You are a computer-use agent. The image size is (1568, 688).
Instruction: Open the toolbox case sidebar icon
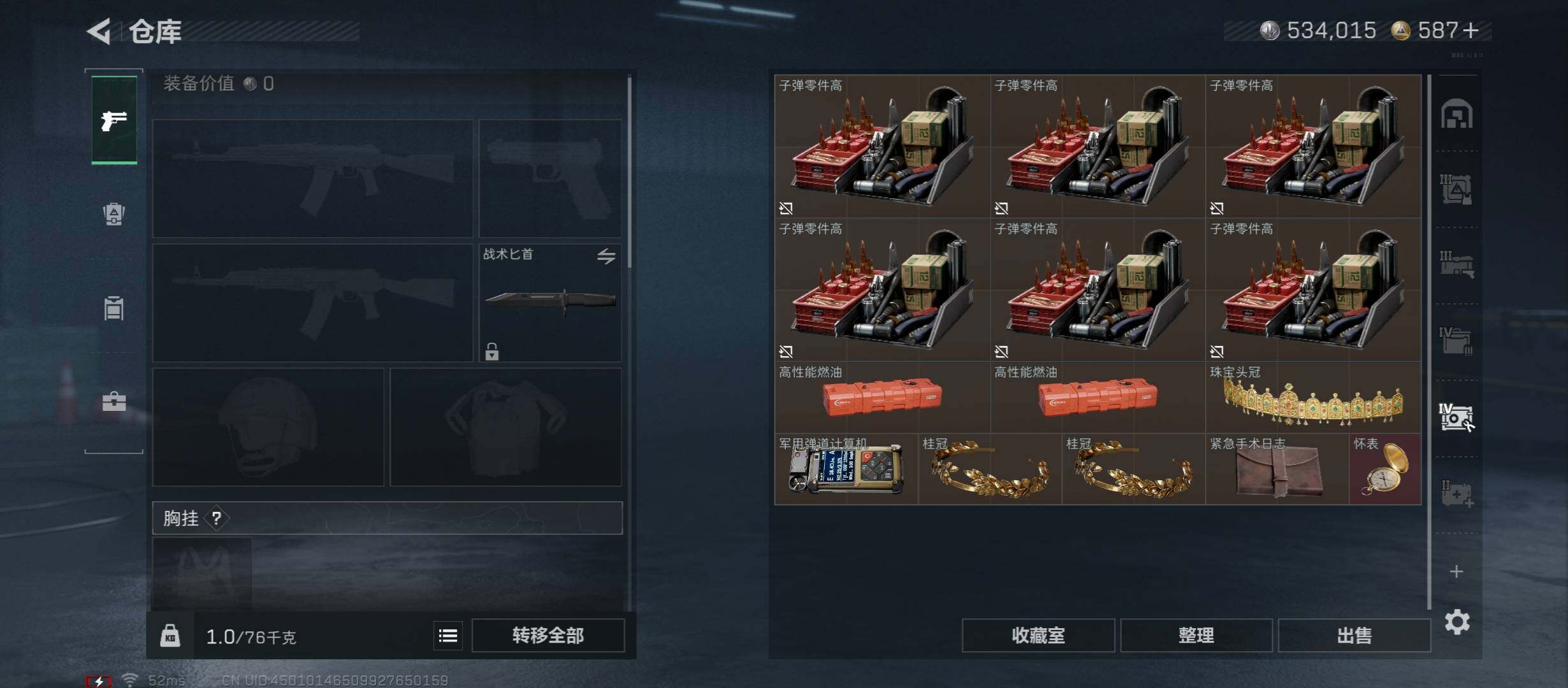coord(114,401)
